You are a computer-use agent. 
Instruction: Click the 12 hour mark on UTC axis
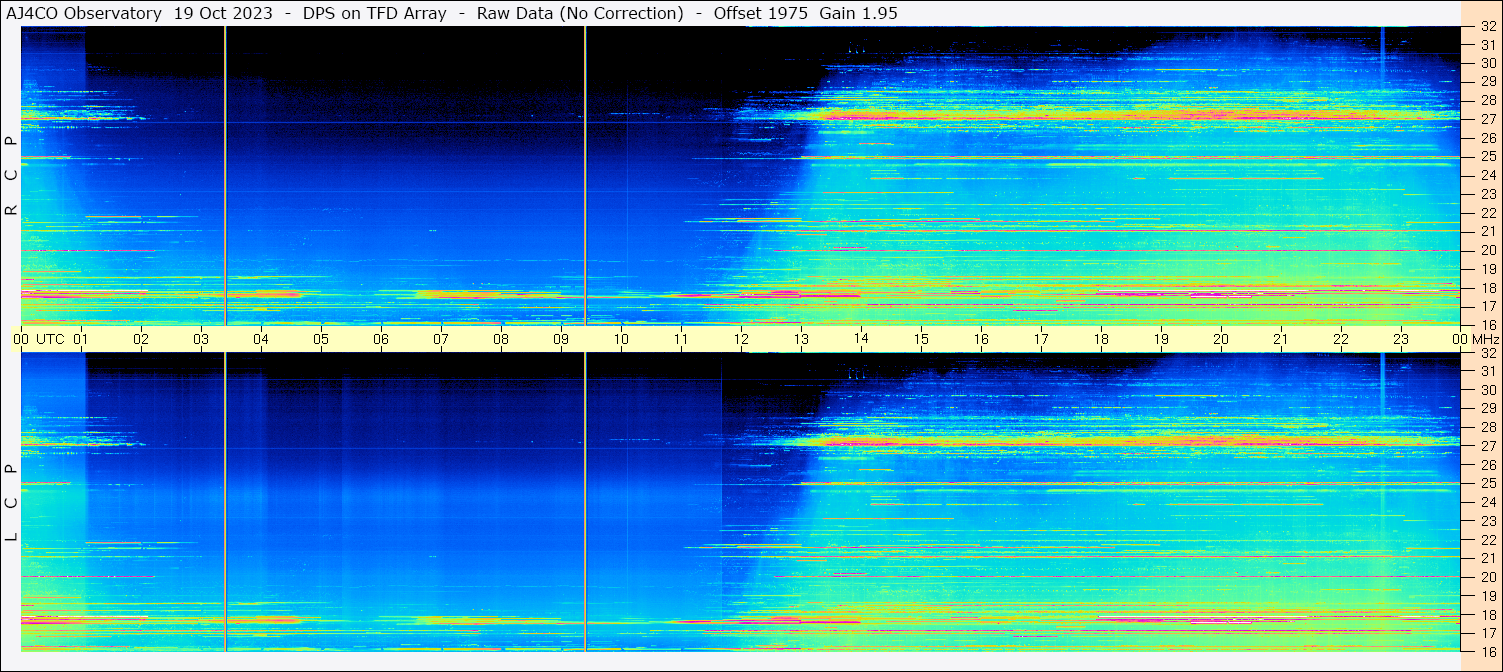741,339
